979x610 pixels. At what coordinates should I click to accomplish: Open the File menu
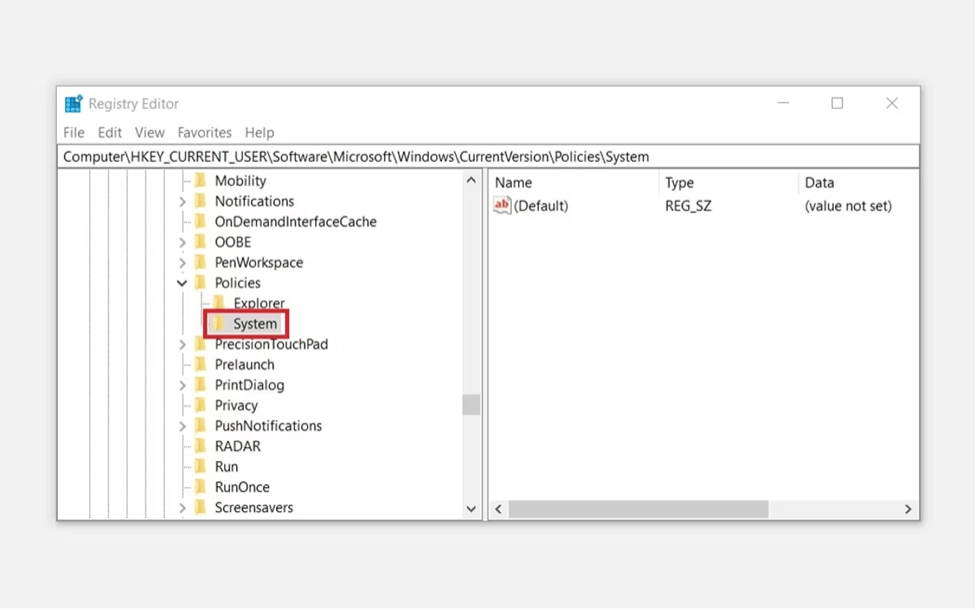click(74, 133)
